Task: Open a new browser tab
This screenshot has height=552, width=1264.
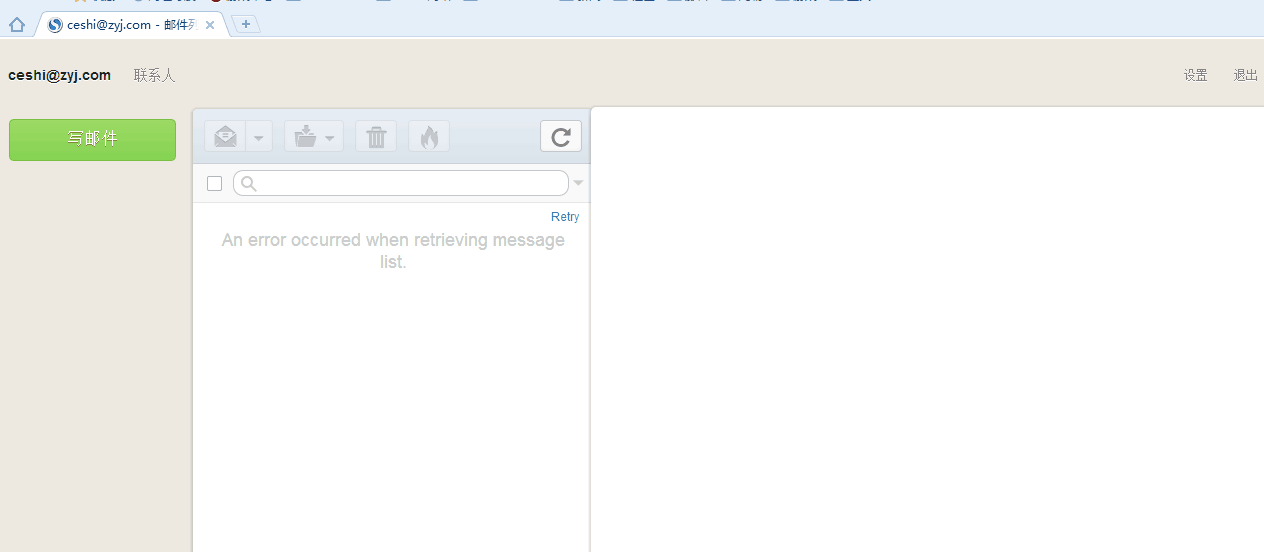Action: [246, 24]
